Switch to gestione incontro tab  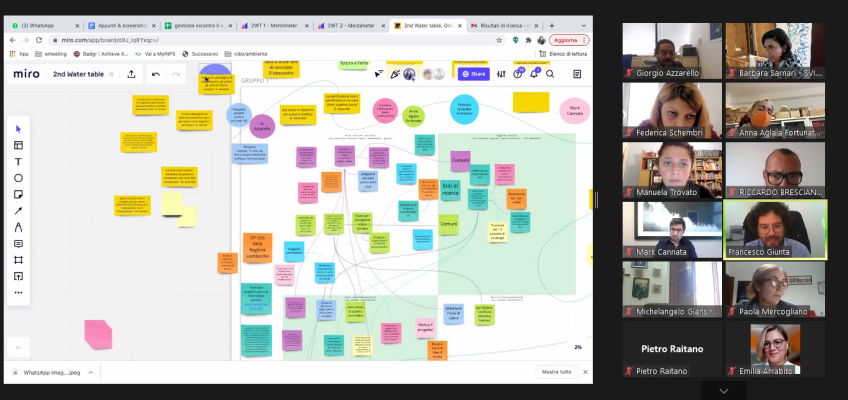200,25
